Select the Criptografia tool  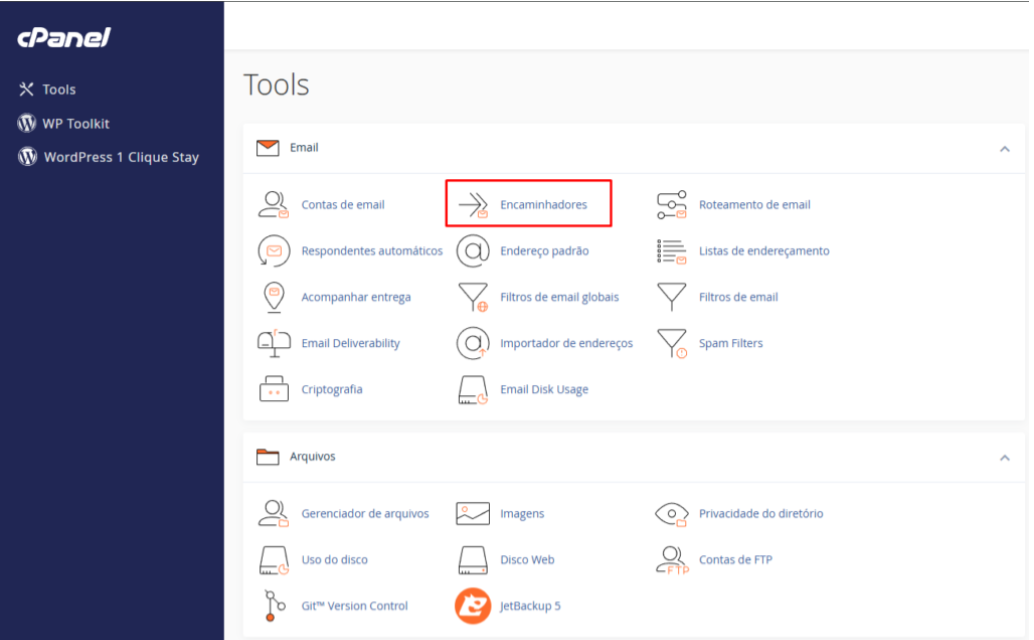point(331,389)
